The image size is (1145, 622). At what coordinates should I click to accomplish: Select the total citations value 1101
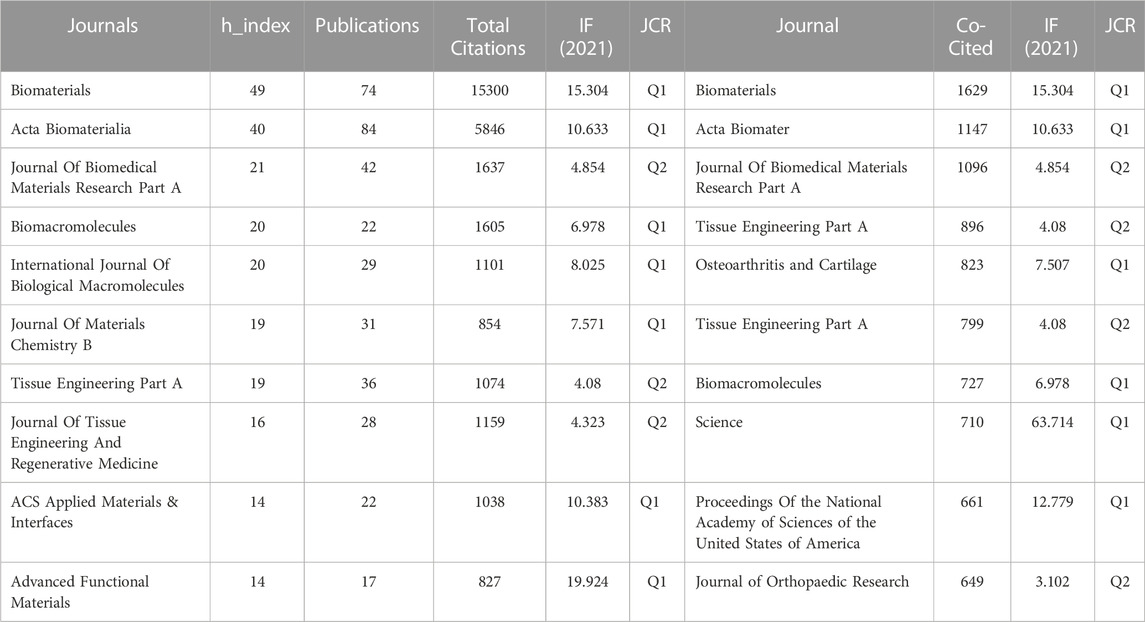489,265
